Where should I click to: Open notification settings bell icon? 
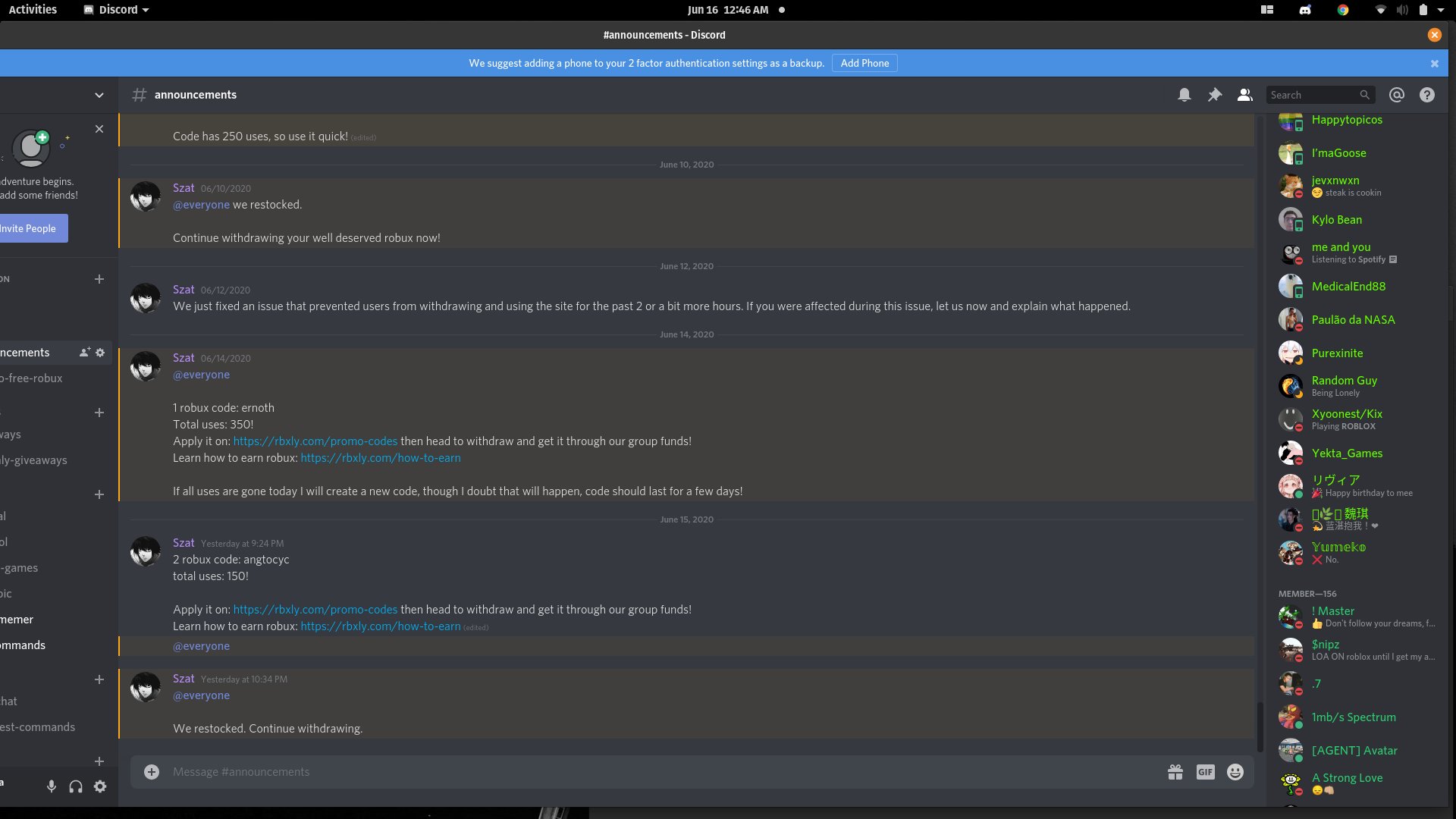click(1184, 95)
